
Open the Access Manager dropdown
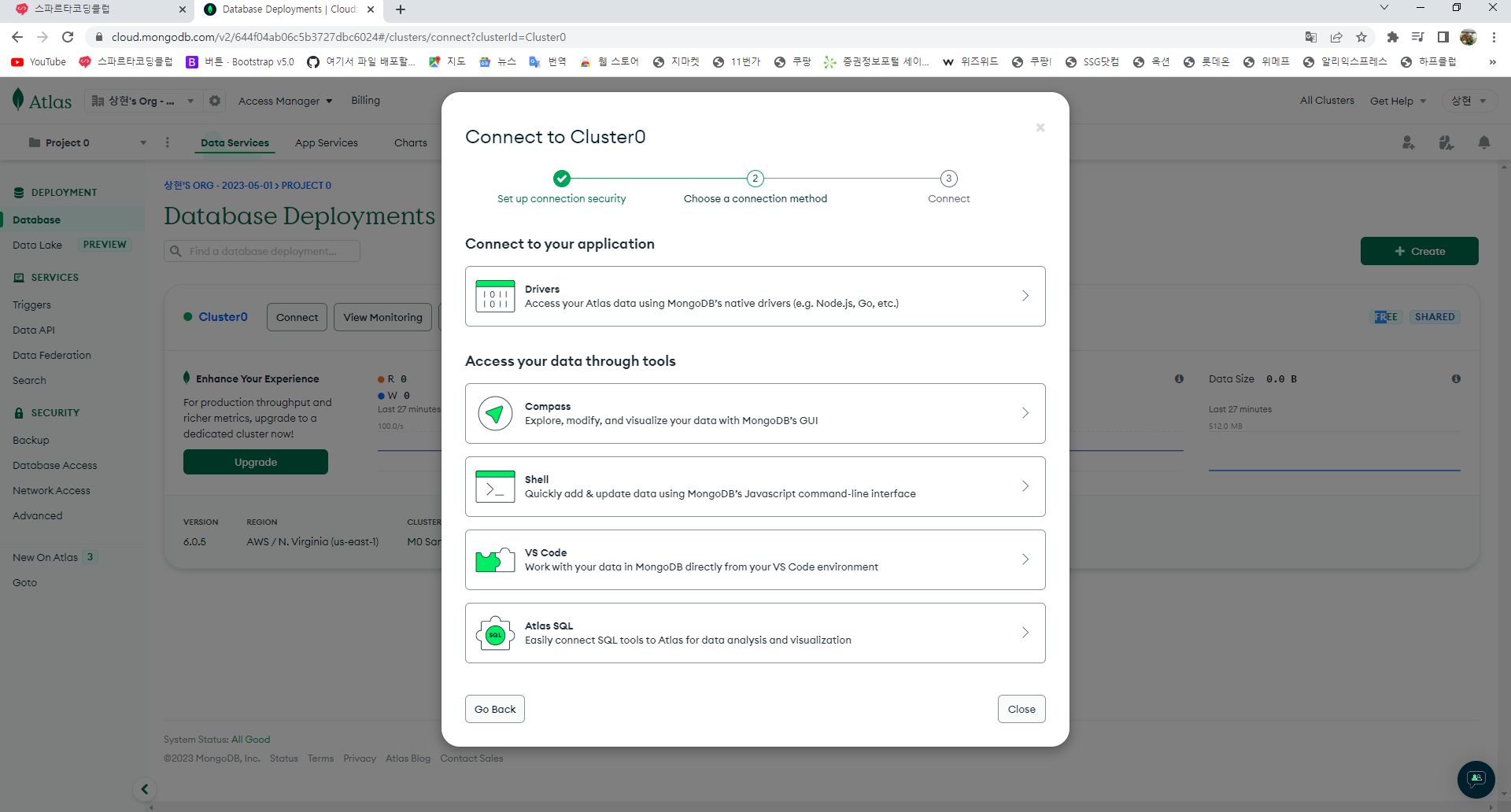[x=285, y=101]
